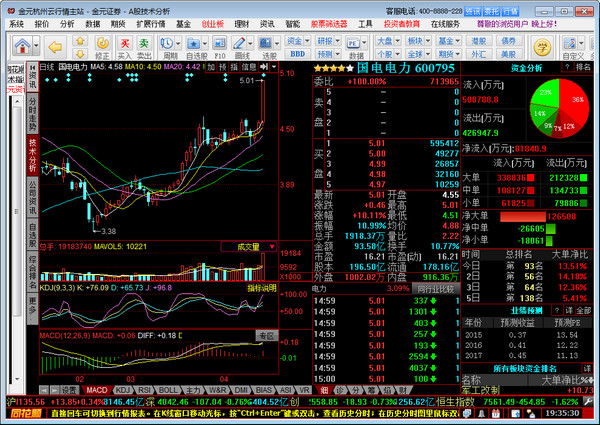Click the 军工改制 sector row
Viewport: 600px width, 425px height.
point(528,390)
